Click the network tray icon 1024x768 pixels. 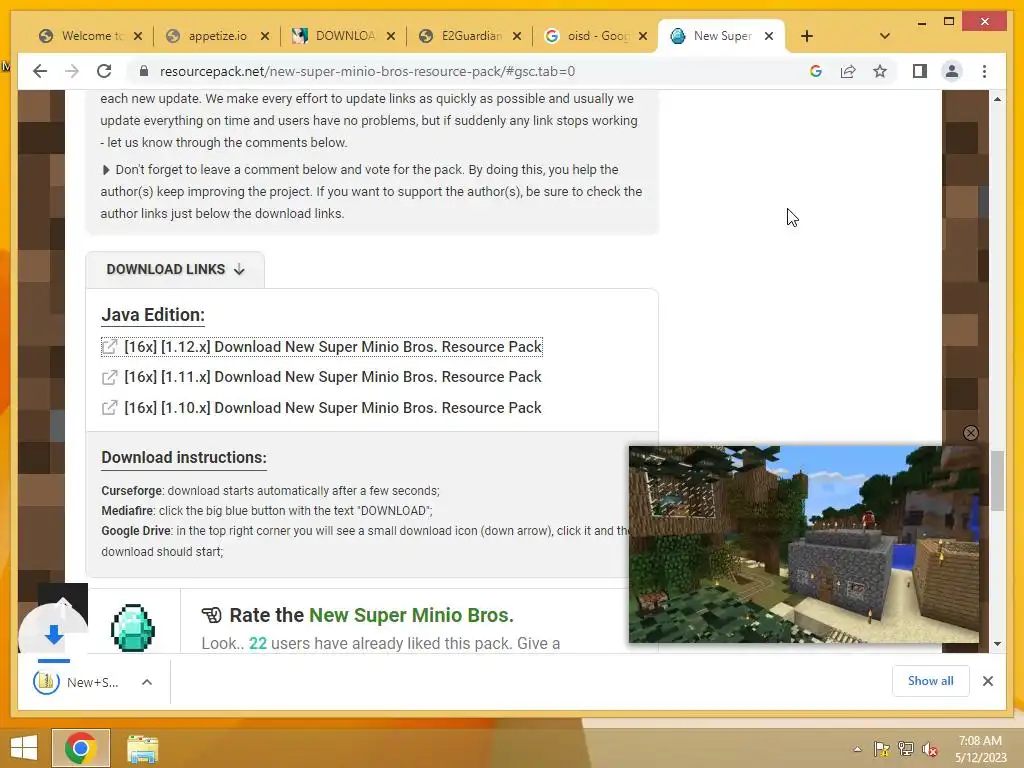click(905, 749)
